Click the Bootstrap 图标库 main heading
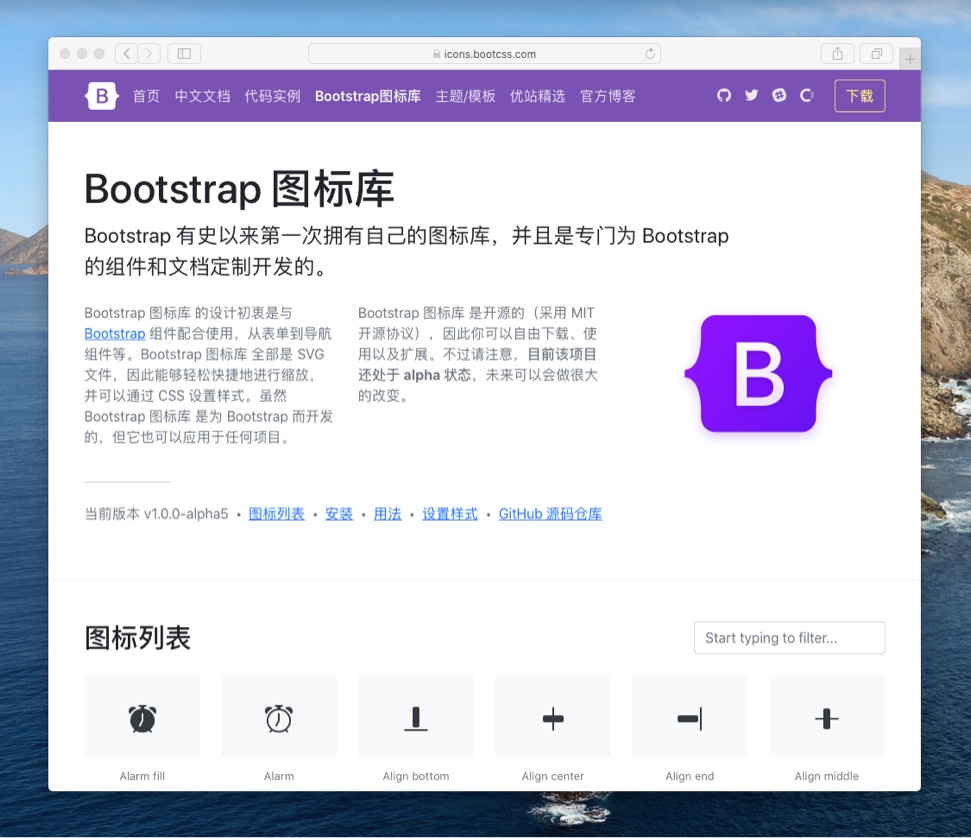The width and height of the screenshot is (971, 838). 239,189
